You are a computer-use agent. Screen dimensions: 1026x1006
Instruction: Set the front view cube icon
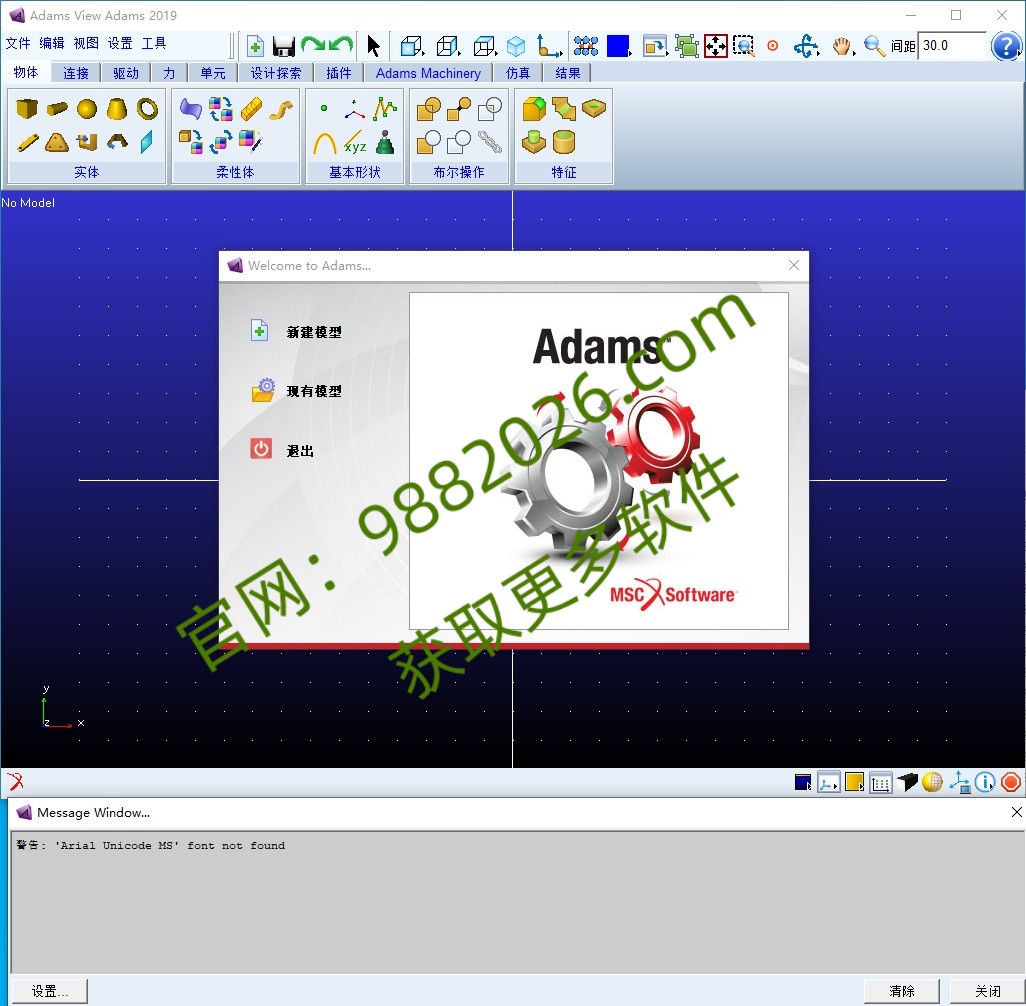pos(412,46)
